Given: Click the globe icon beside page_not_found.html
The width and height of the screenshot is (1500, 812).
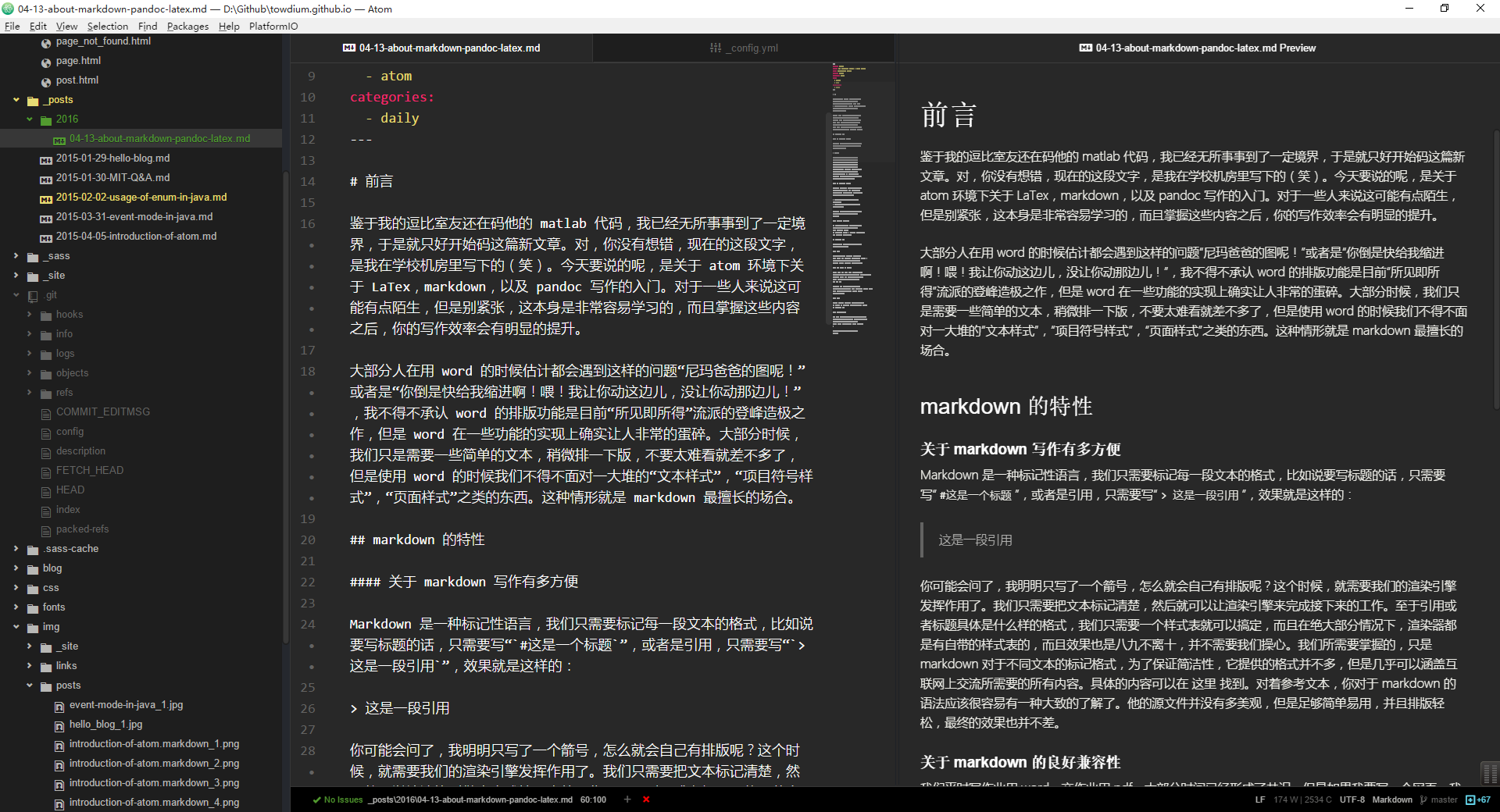Looking at the screenshot, I should (x=46, y=43).
